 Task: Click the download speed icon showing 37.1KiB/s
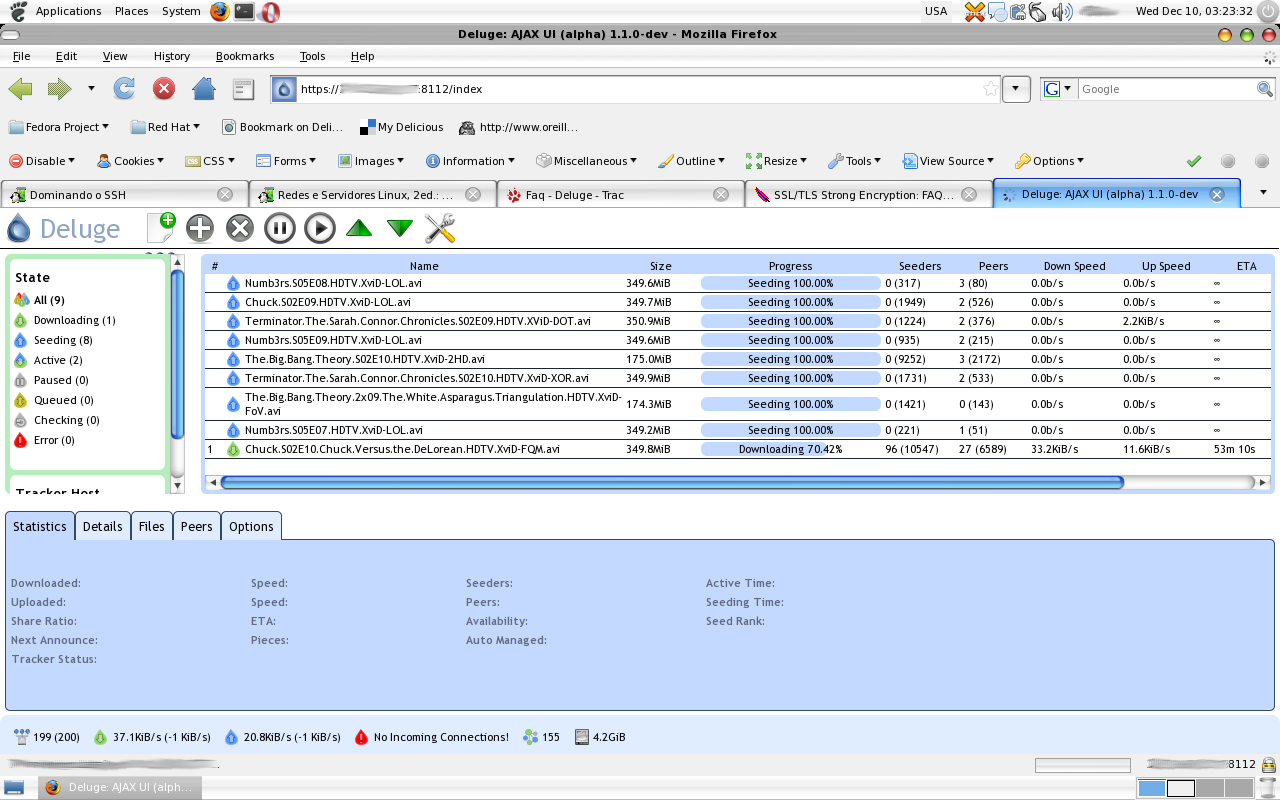pos(100,737)
